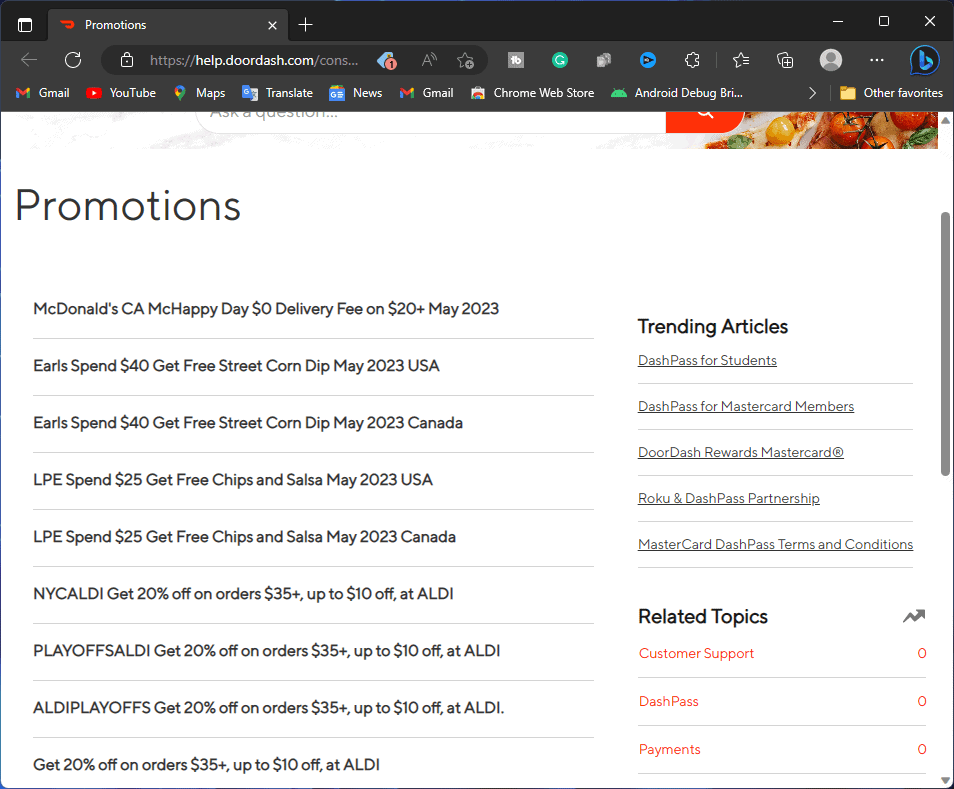The height and width of the screenshot is (789, 954).
Task: Open Read aloud icon in address bar
Action: [430, 60]
